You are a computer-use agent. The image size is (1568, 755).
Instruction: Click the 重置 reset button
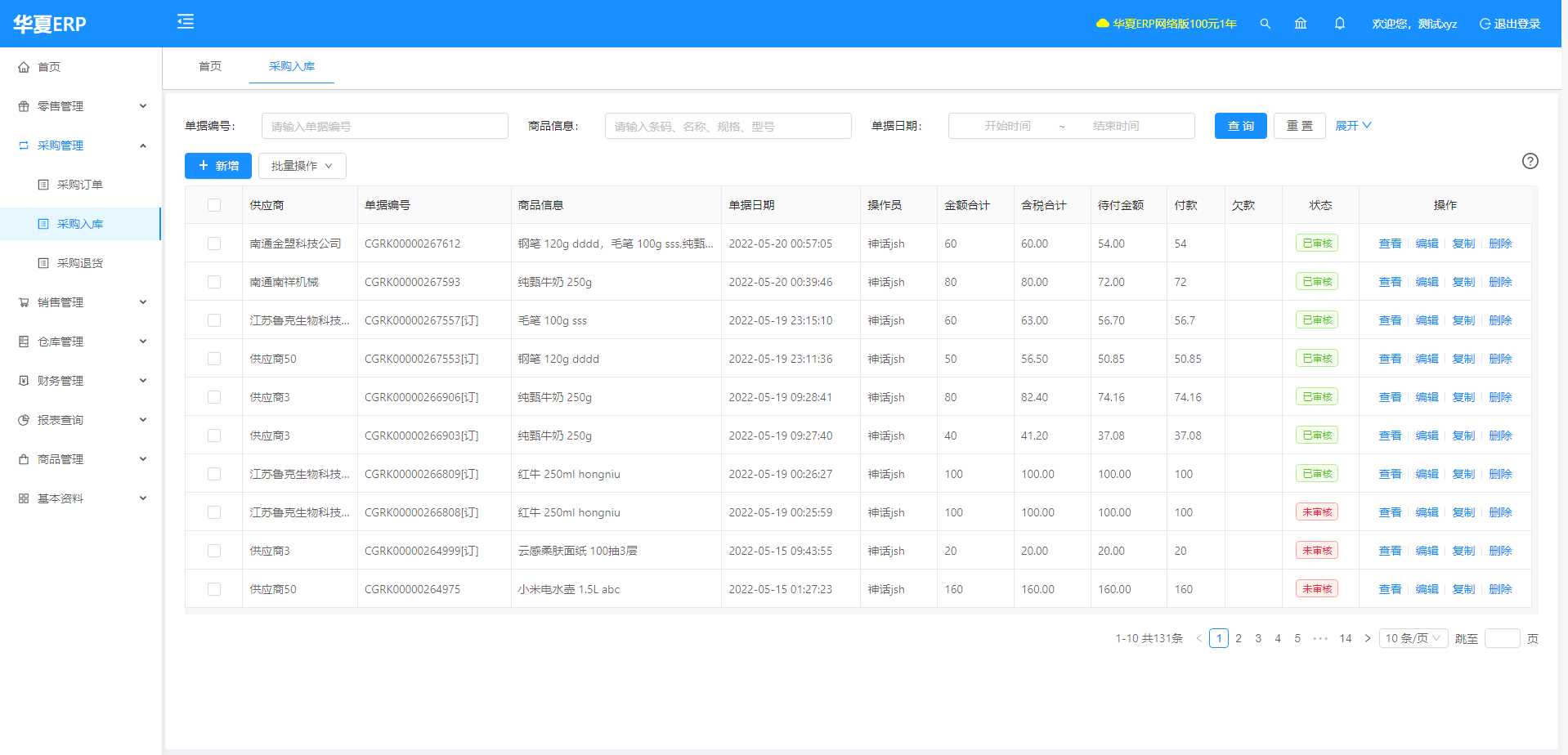(x=1299, y=126)
